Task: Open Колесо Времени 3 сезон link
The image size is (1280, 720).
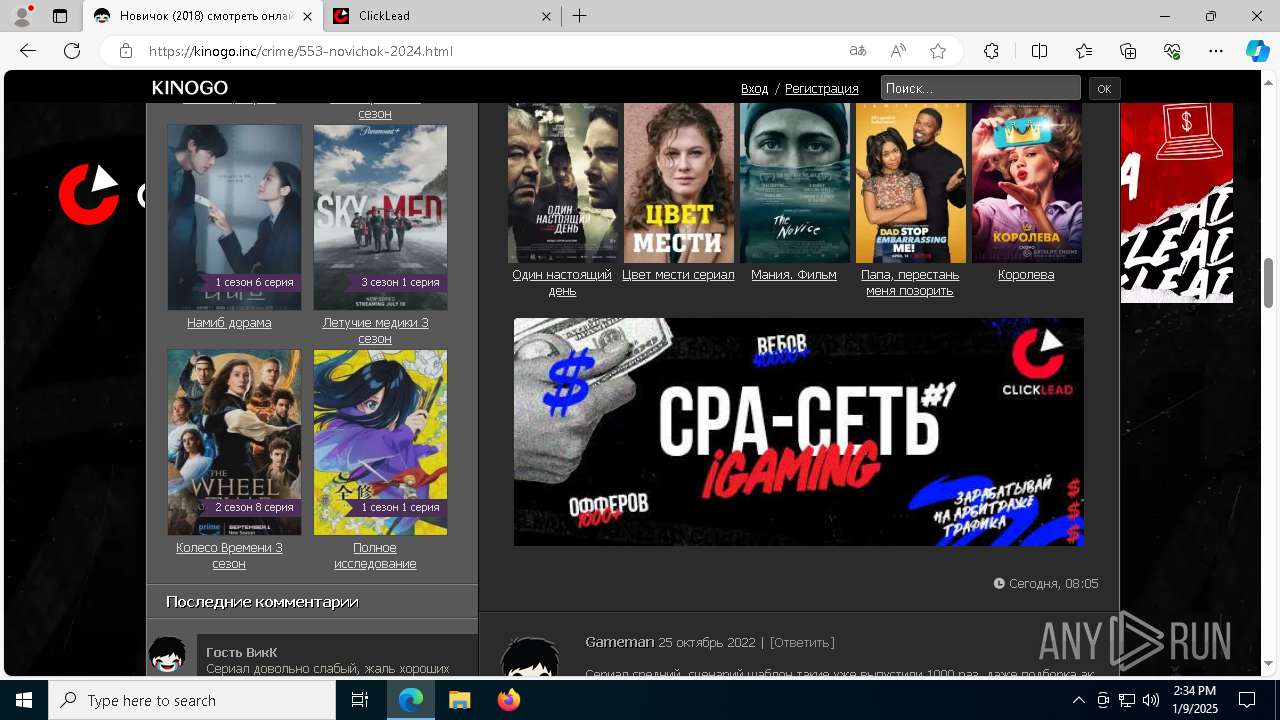Action: tap(229, 555)
